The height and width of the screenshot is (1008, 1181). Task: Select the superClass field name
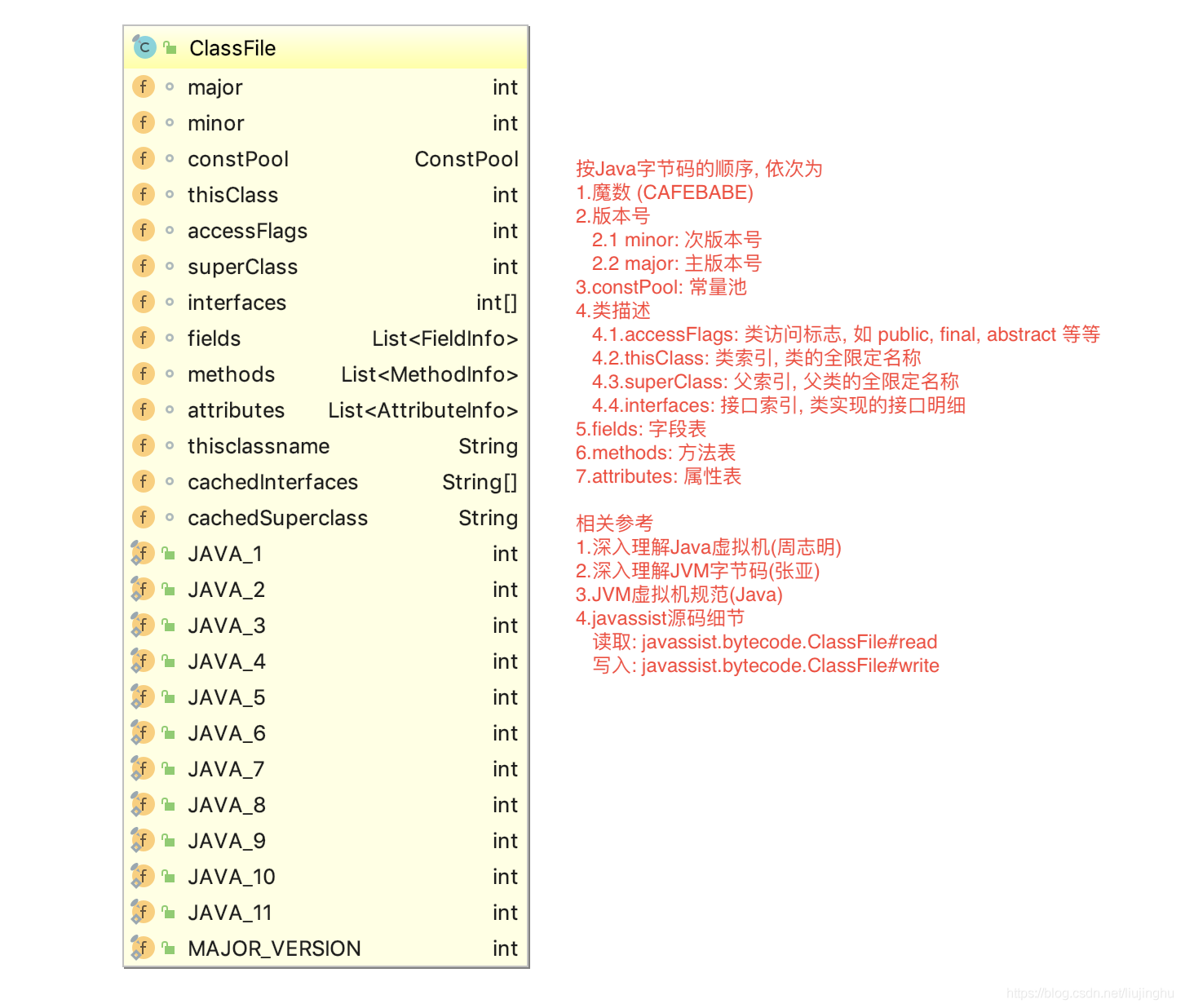[x=243, y=267]
